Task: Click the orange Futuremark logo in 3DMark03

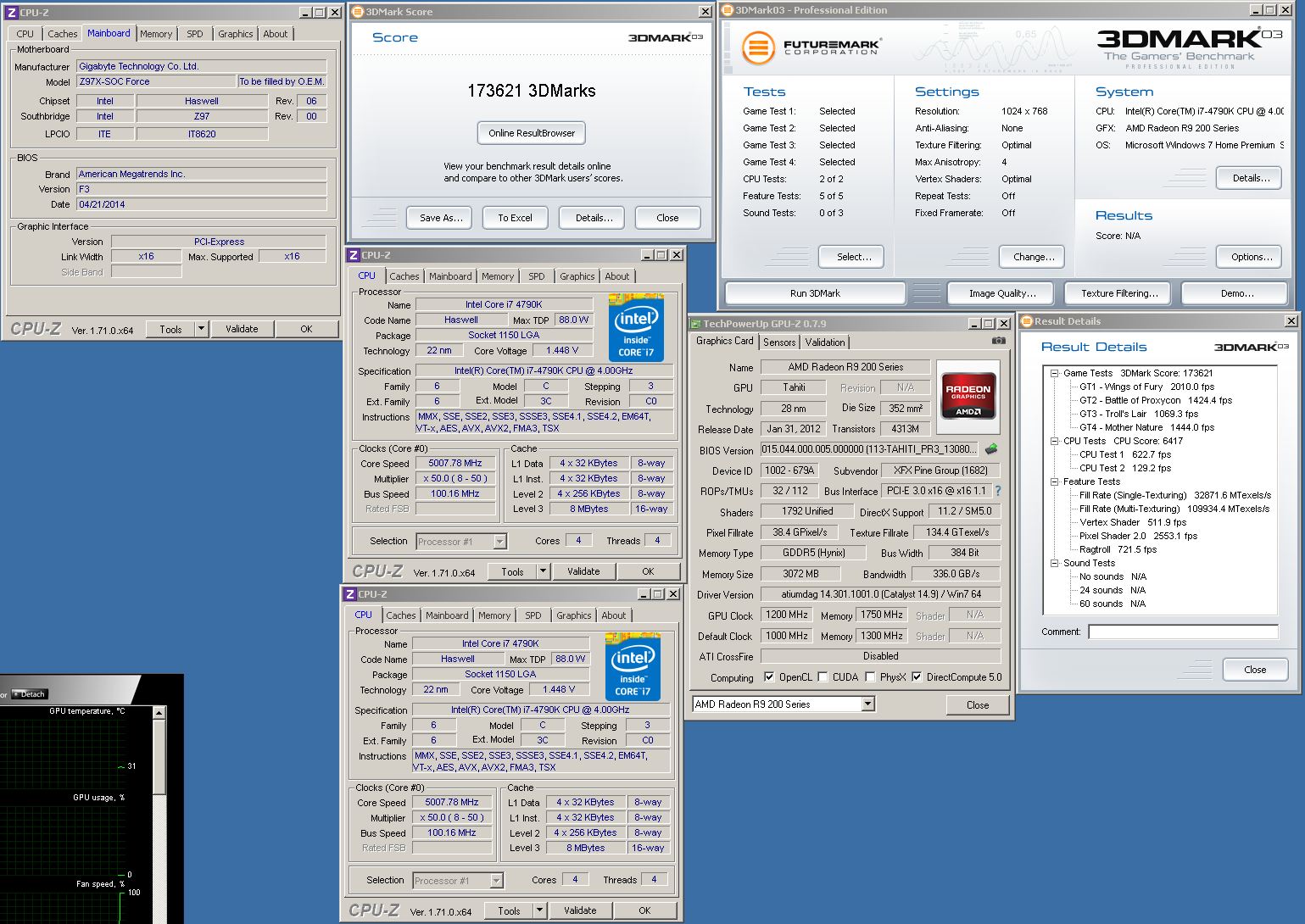Action: 758,47
